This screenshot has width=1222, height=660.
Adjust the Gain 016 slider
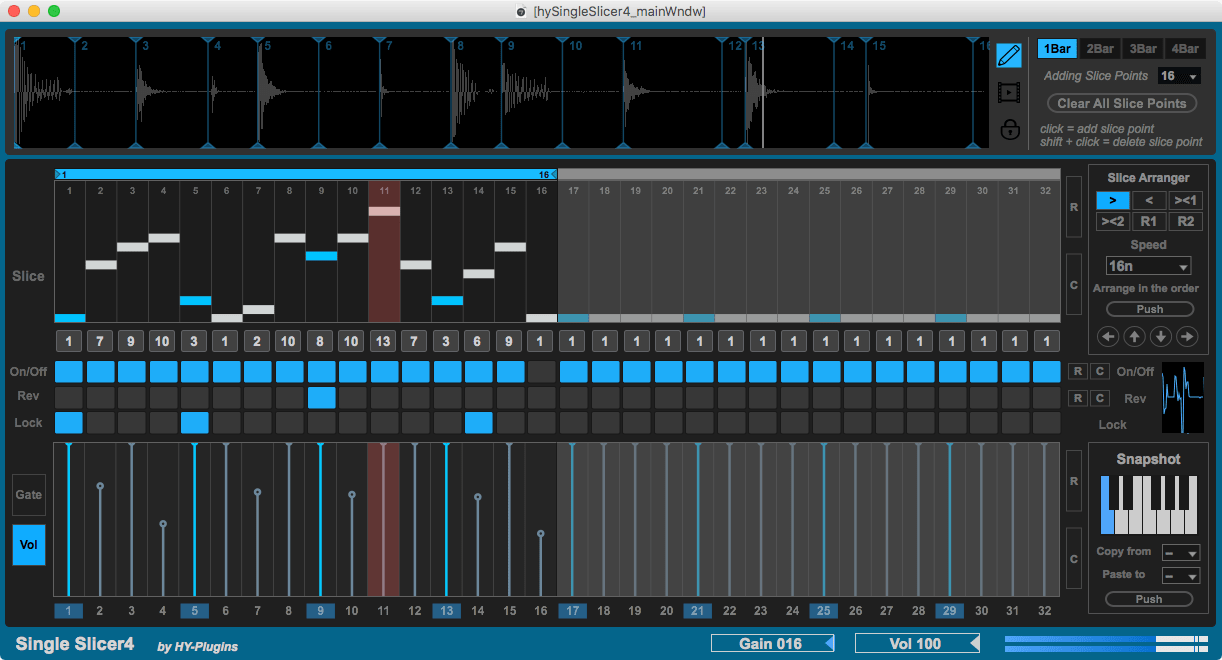(772, 643)
